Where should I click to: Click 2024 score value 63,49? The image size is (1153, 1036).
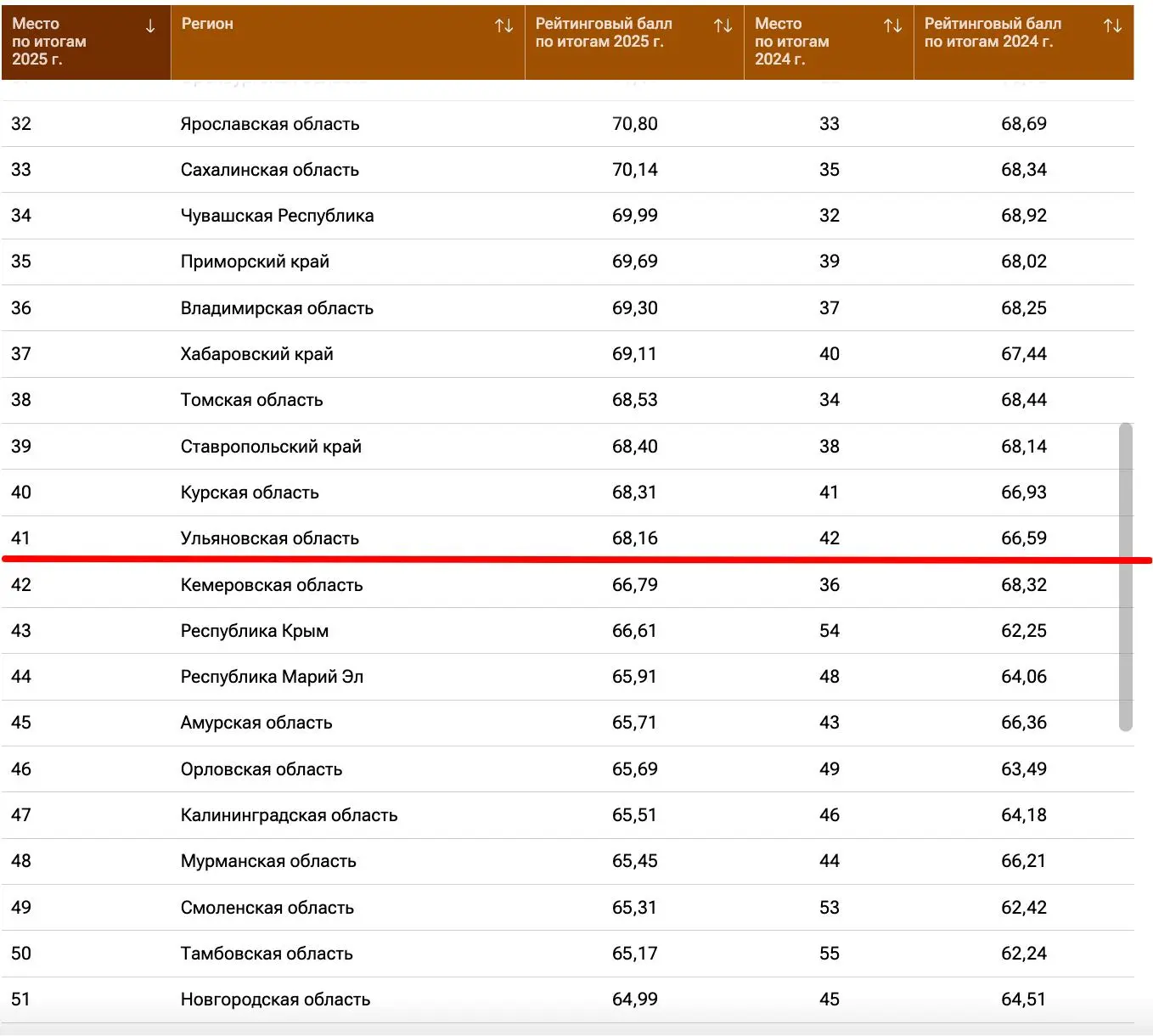(x=1024, y=769)
